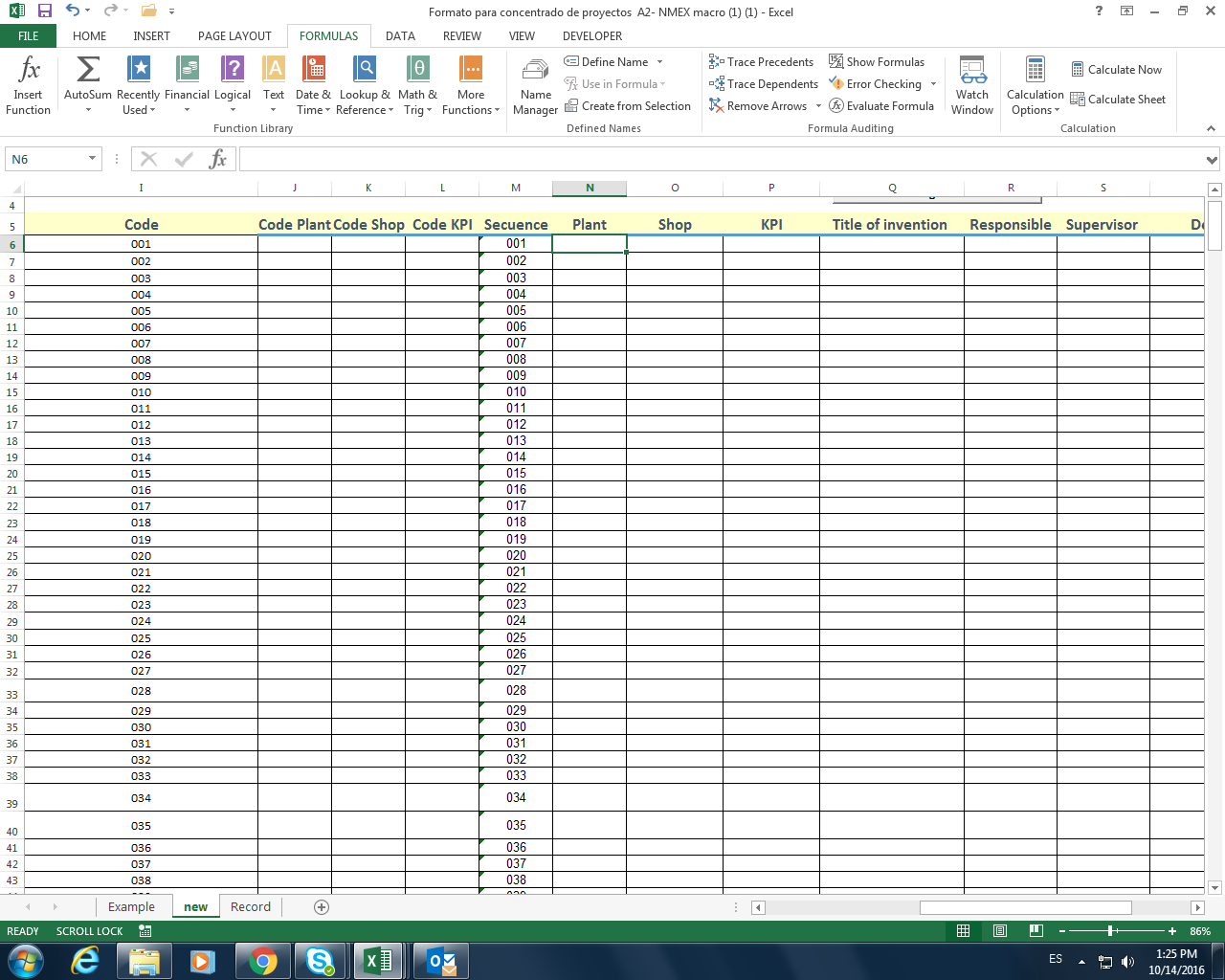Switch to the PAGE LAYOUT tab
Screen dimensions: 1225x980
tap(234, 36)
